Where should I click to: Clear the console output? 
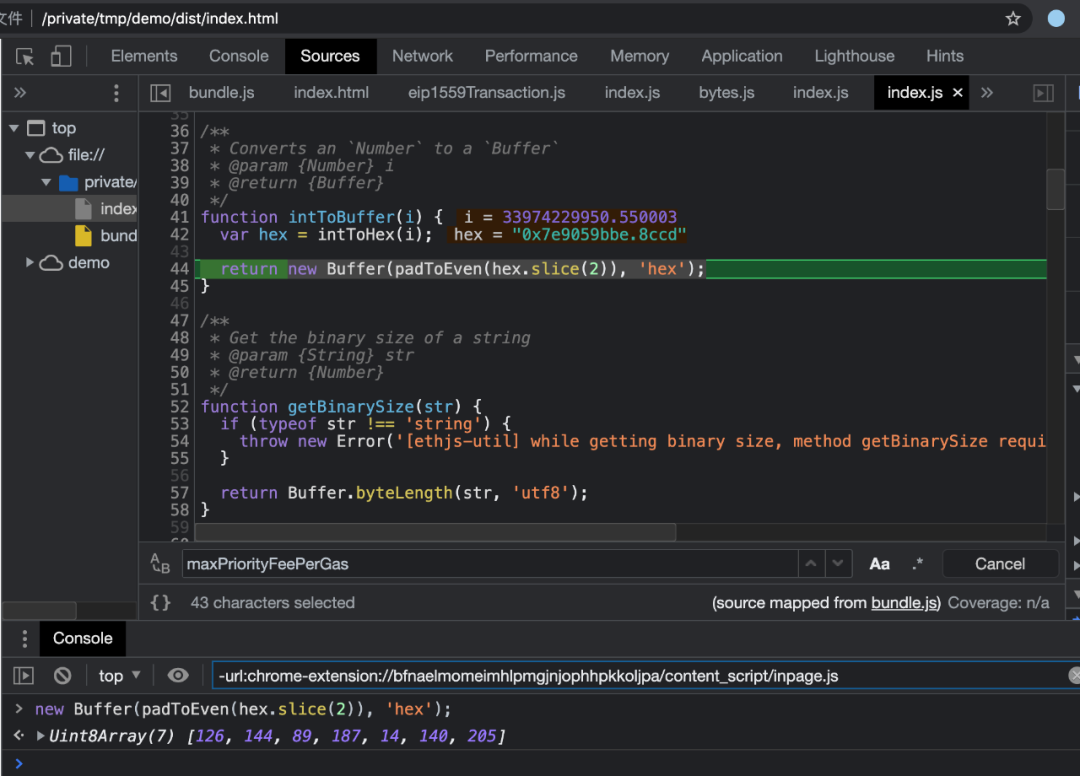point(63,676)
